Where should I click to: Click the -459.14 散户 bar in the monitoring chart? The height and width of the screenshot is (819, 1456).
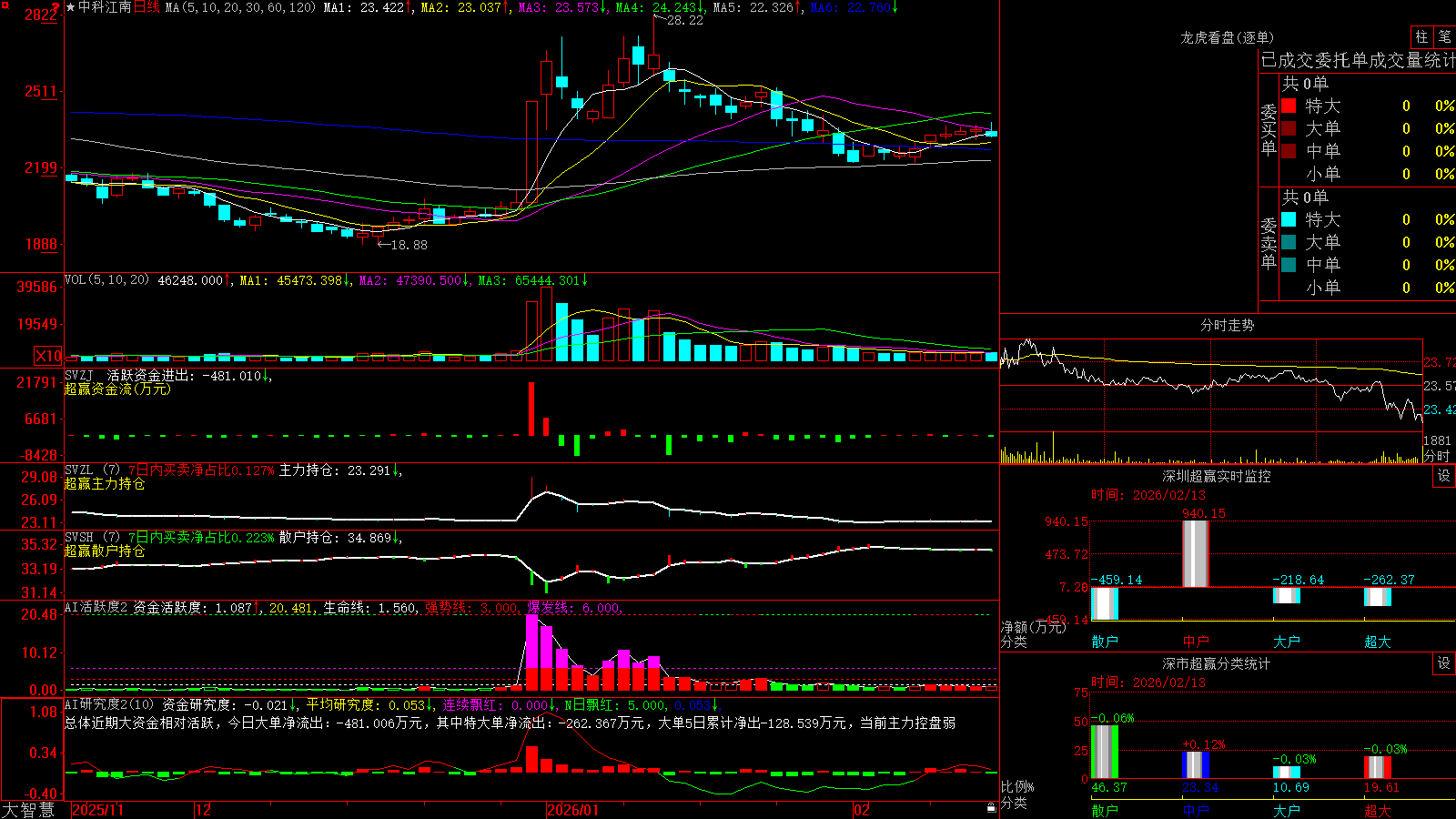tap(1105, 603)
